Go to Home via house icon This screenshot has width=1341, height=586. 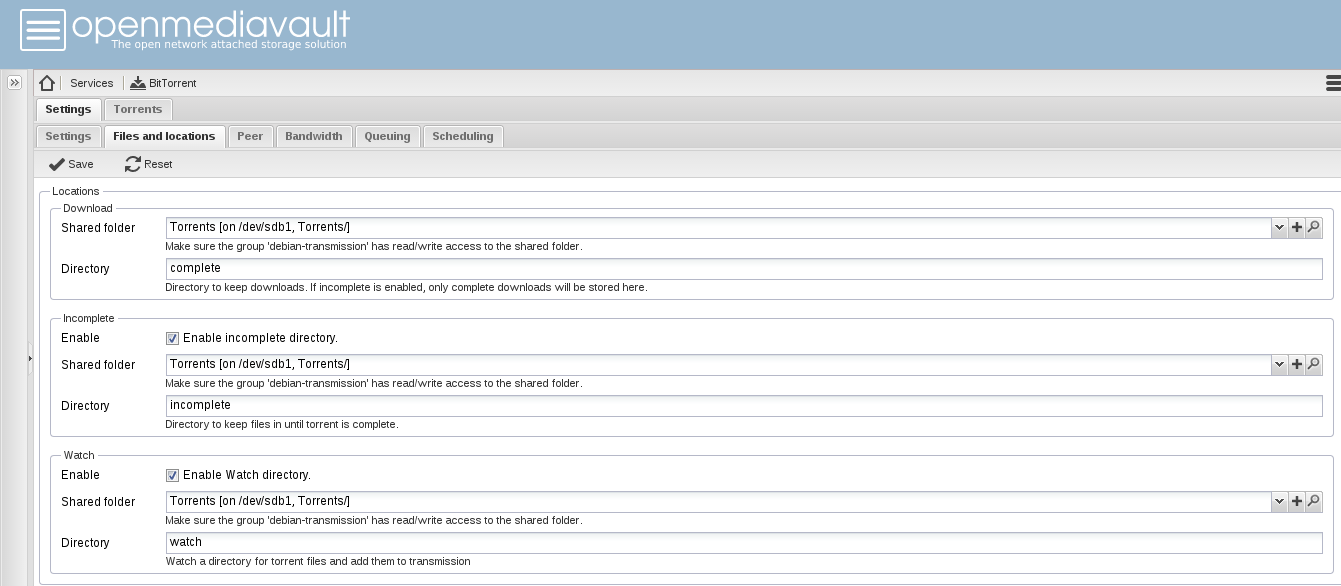pyautogui.click(x=47, y=83)
